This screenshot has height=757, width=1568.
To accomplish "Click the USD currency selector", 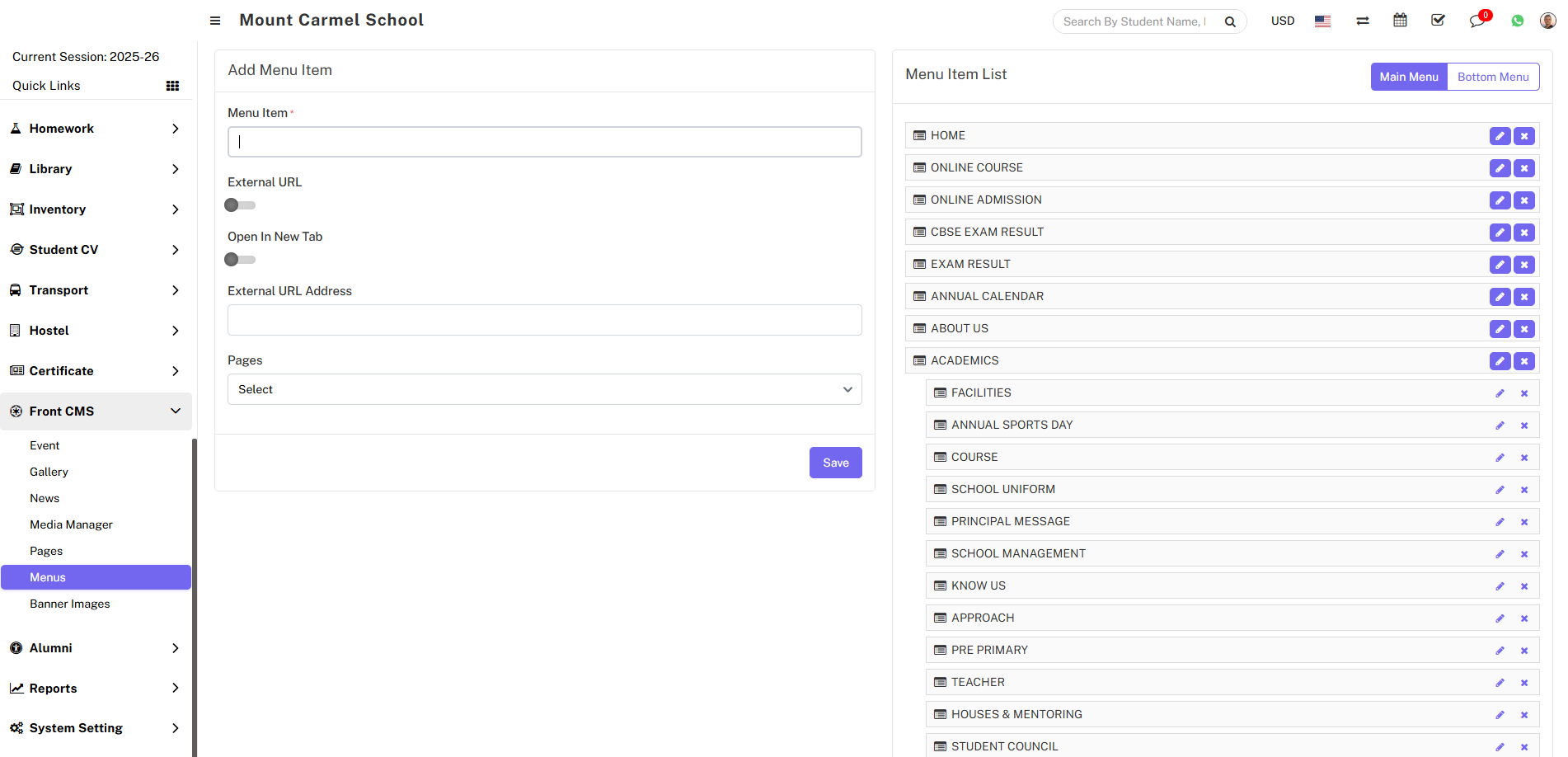I will point(1282,21).
